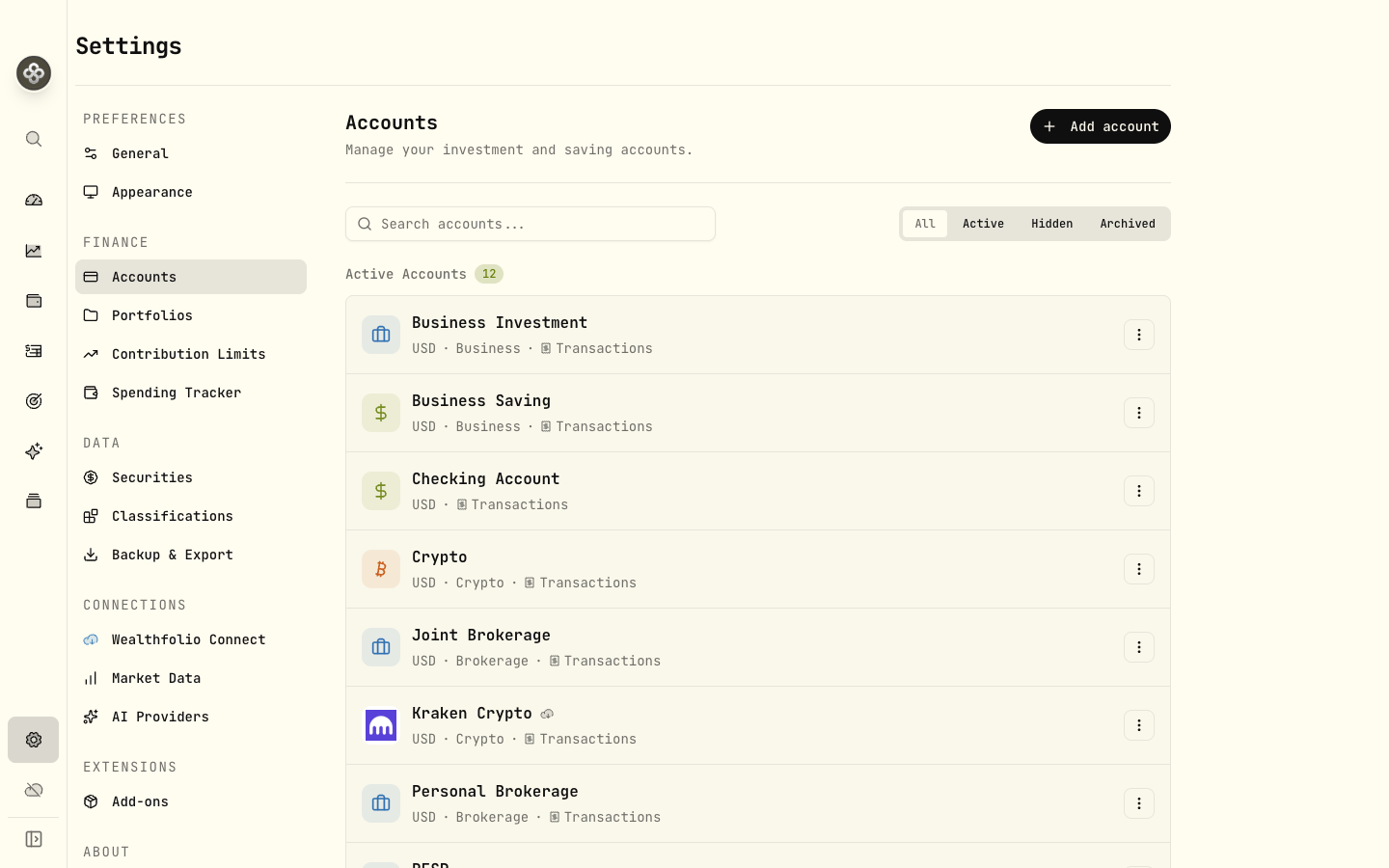
Task: Open Portfolios settings
Action: pyautogui.click(x=191, y=315)
